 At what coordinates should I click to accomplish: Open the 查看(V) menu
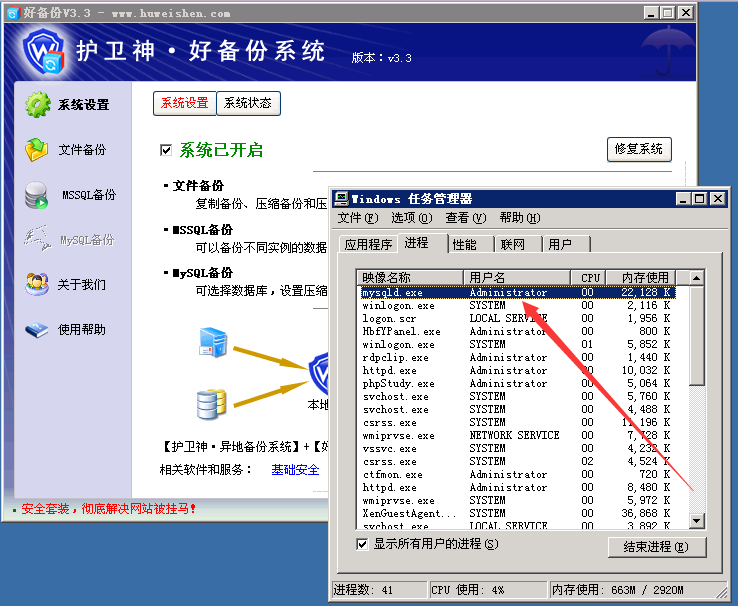(x=465, y=218)
